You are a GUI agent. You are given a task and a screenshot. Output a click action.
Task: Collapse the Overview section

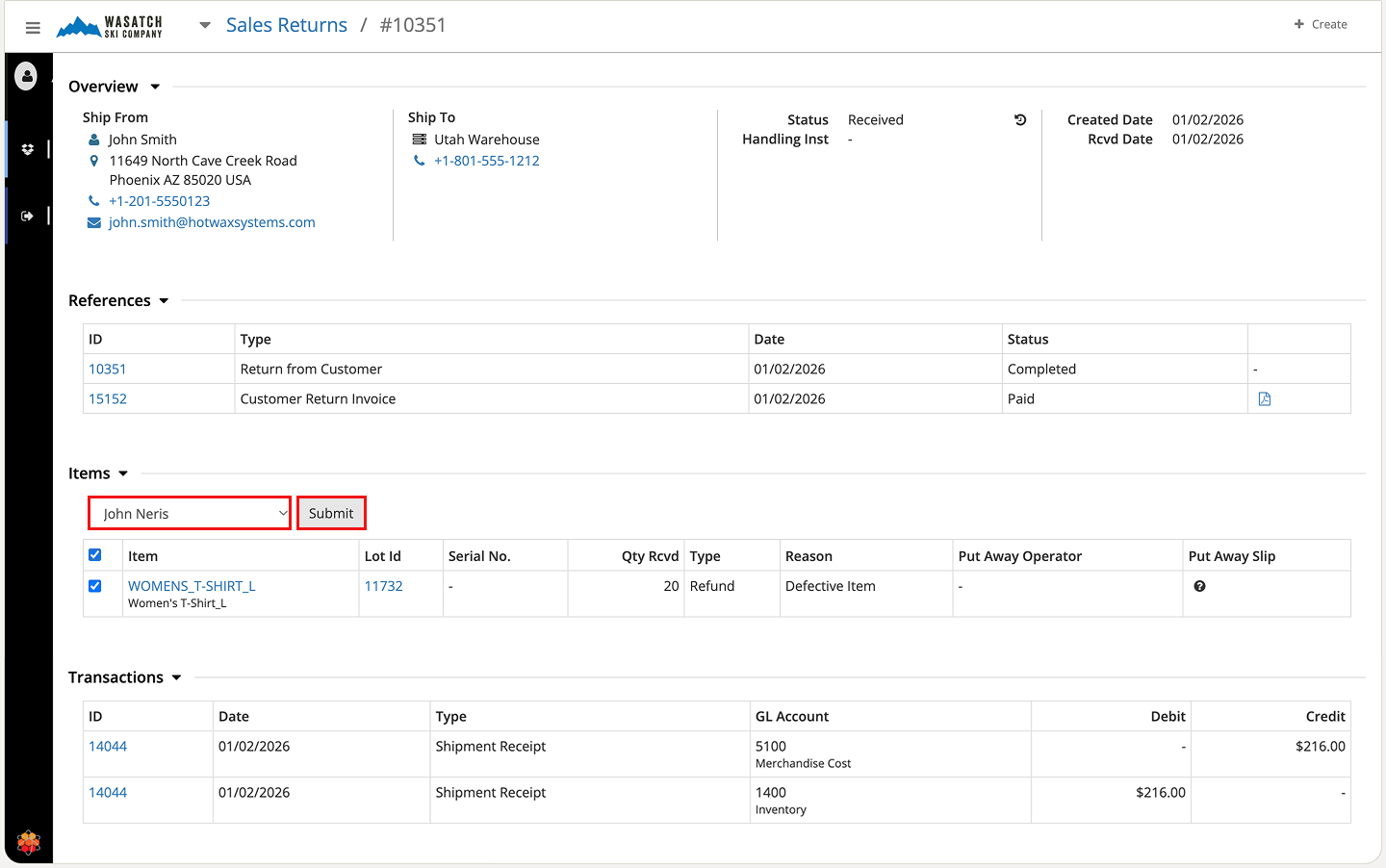coord(155,87)
